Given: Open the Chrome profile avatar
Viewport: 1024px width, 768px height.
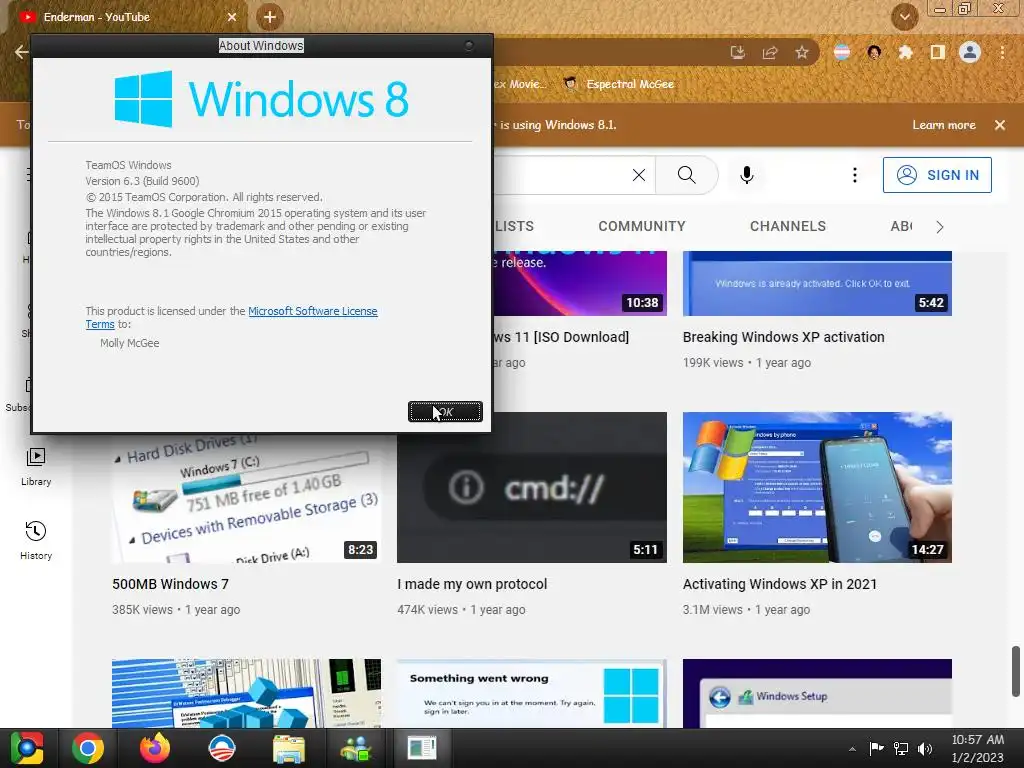Looking at the screenshot, I should tap(970, 52).
